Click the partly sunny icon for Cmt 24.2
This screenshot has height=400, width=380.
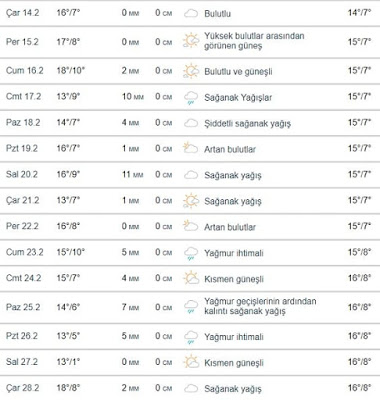point(191,278)
